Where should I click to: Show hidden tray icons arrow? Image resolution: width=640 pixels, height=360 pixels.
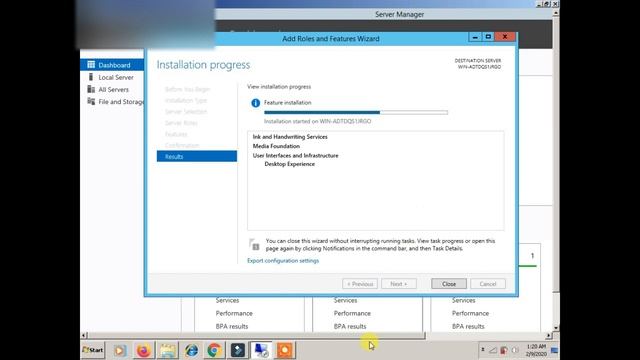point(482,350)
